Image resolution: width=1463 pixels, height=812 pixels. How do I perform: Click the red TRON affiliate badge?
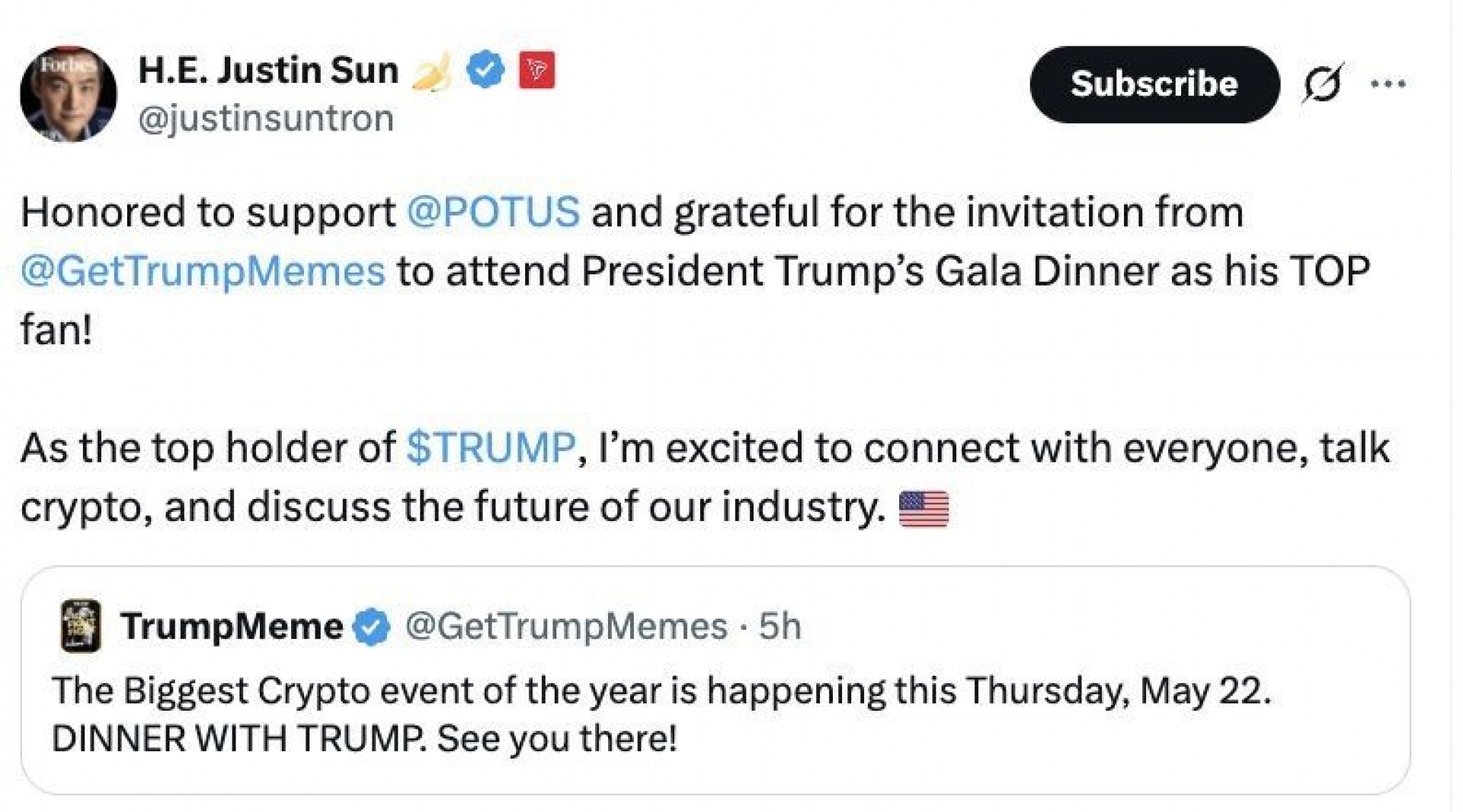537,70
